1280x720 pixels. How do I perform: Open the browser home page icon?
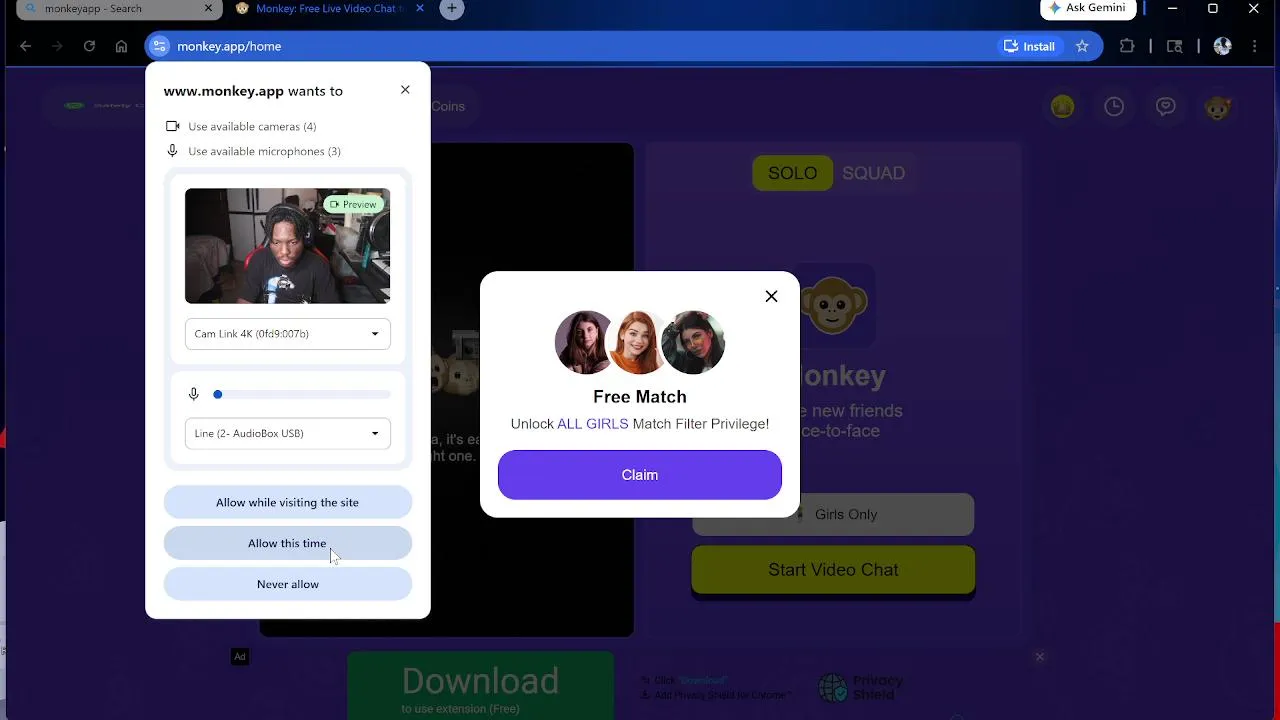tap(121, 46)
